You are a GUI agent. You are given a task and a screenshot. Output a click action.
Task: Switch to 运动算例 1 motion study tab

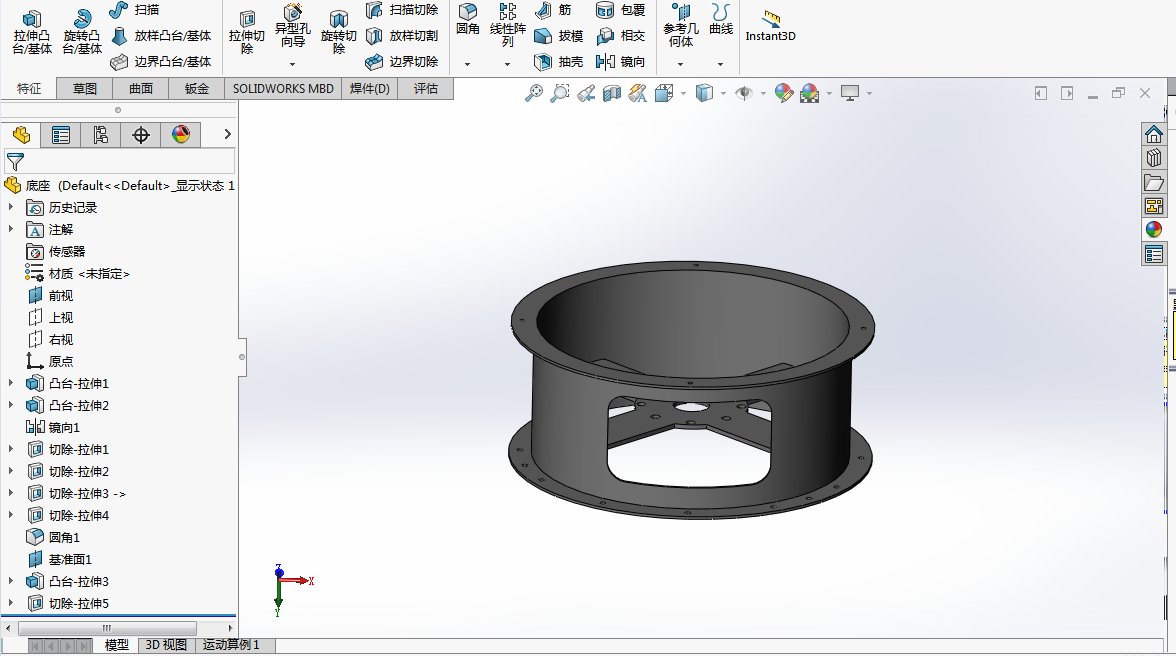pos(231,645)
